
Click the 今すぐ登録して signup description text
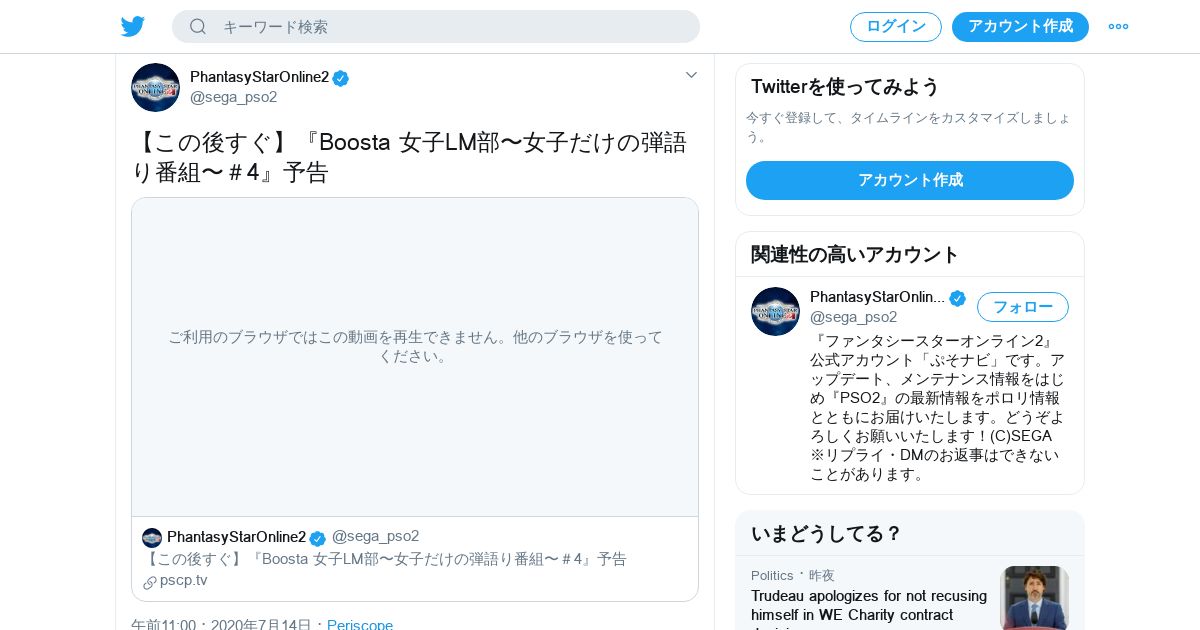(x=908, y=127)
